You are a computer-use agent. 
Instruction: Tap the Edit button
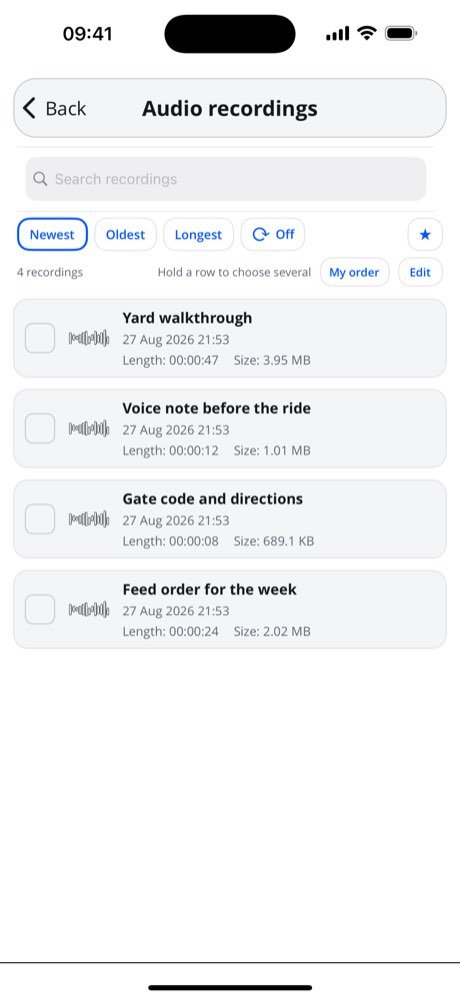click(x=420, y=272)
